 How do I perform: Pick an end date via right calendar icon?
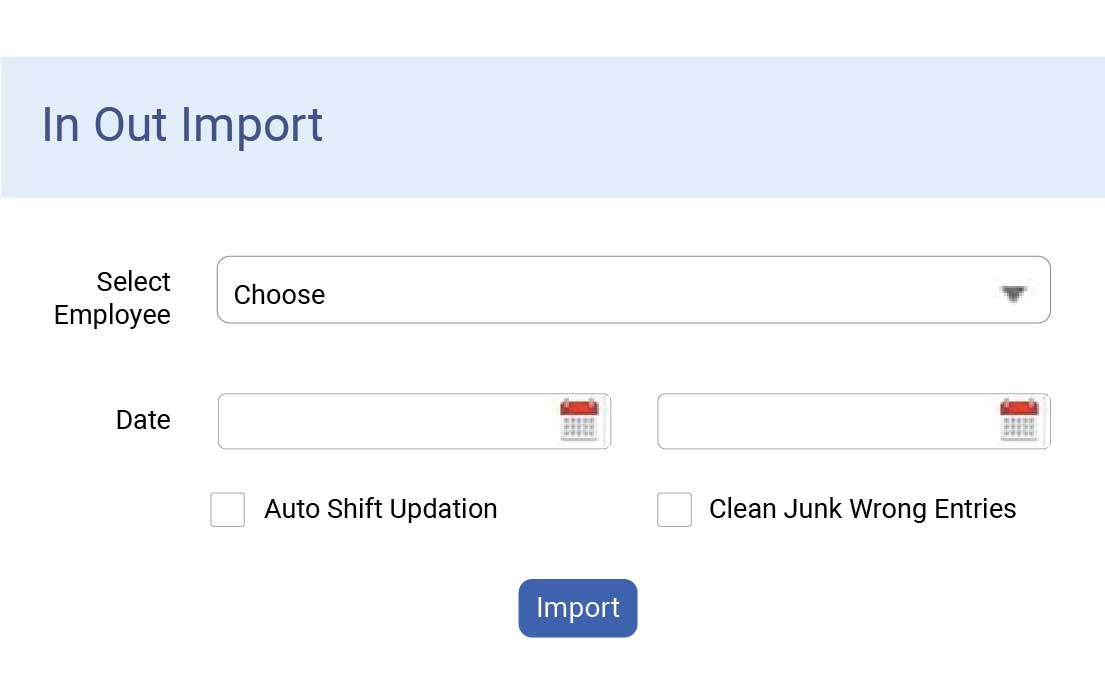1019,420
